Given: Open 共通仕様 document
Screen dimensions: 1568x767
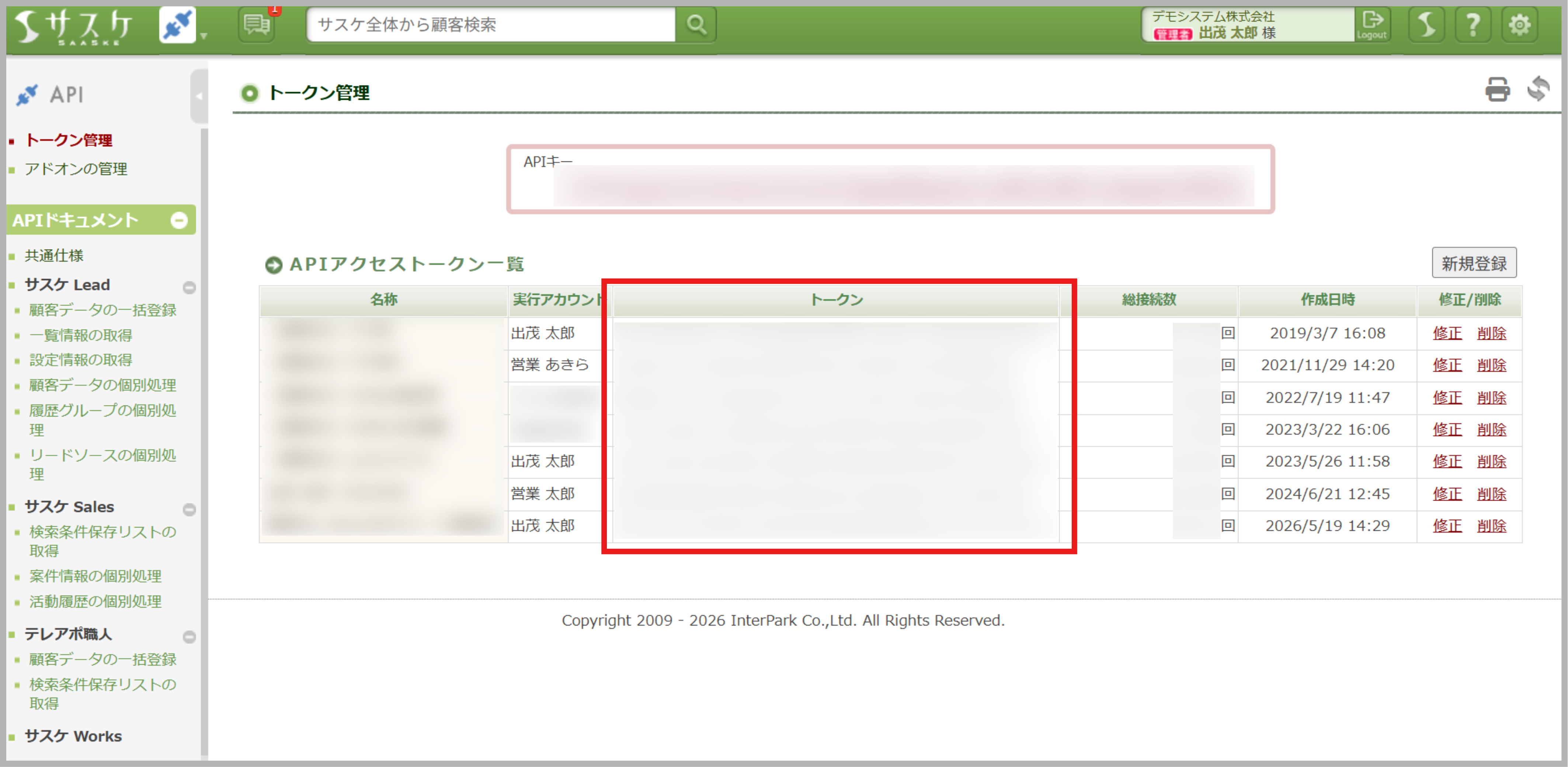Looking at the screenshot, I should pos(53,256).
